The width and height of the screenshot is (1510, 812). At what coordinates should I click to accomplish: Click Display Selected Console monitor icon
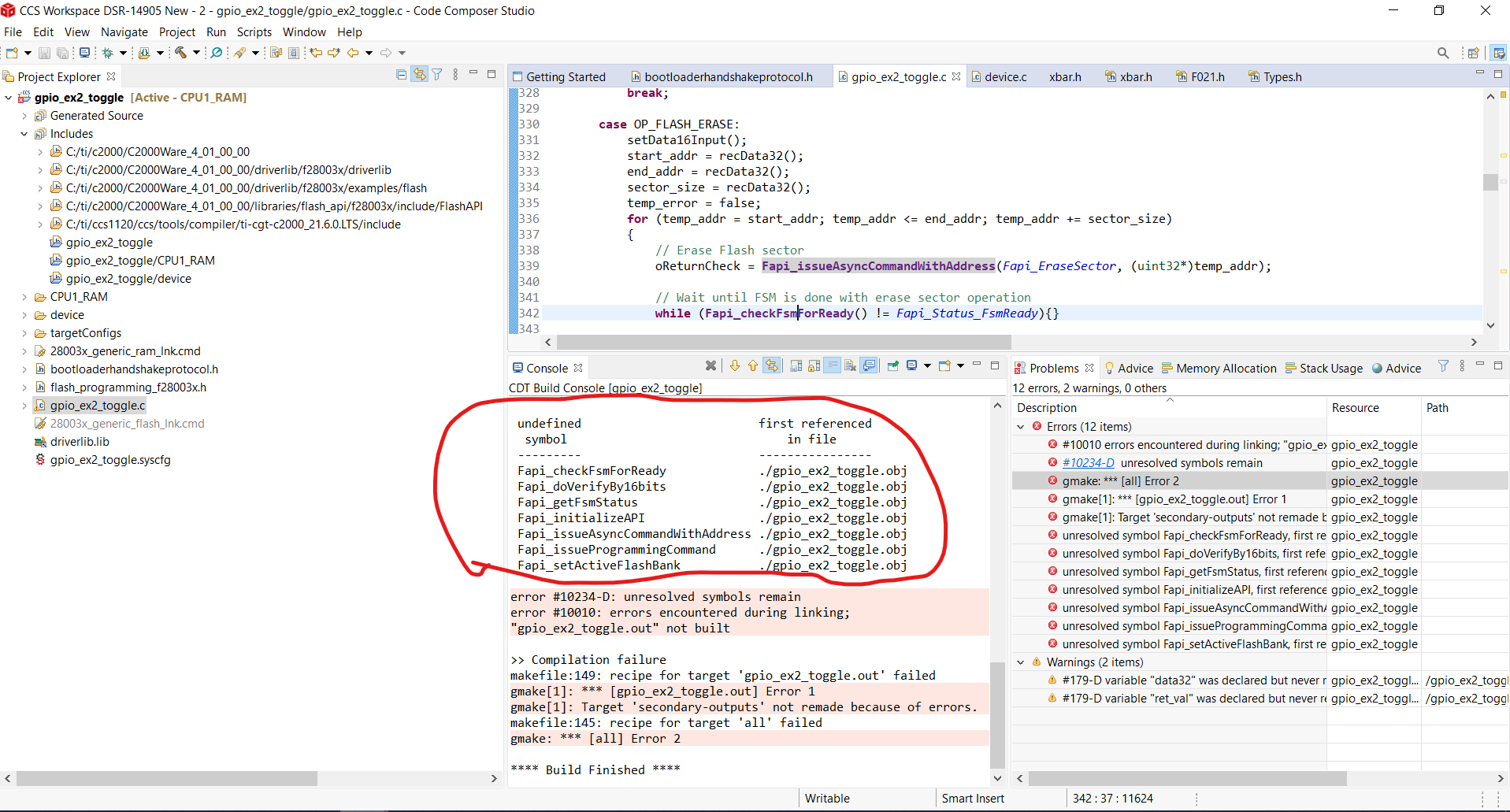point(912,365)
